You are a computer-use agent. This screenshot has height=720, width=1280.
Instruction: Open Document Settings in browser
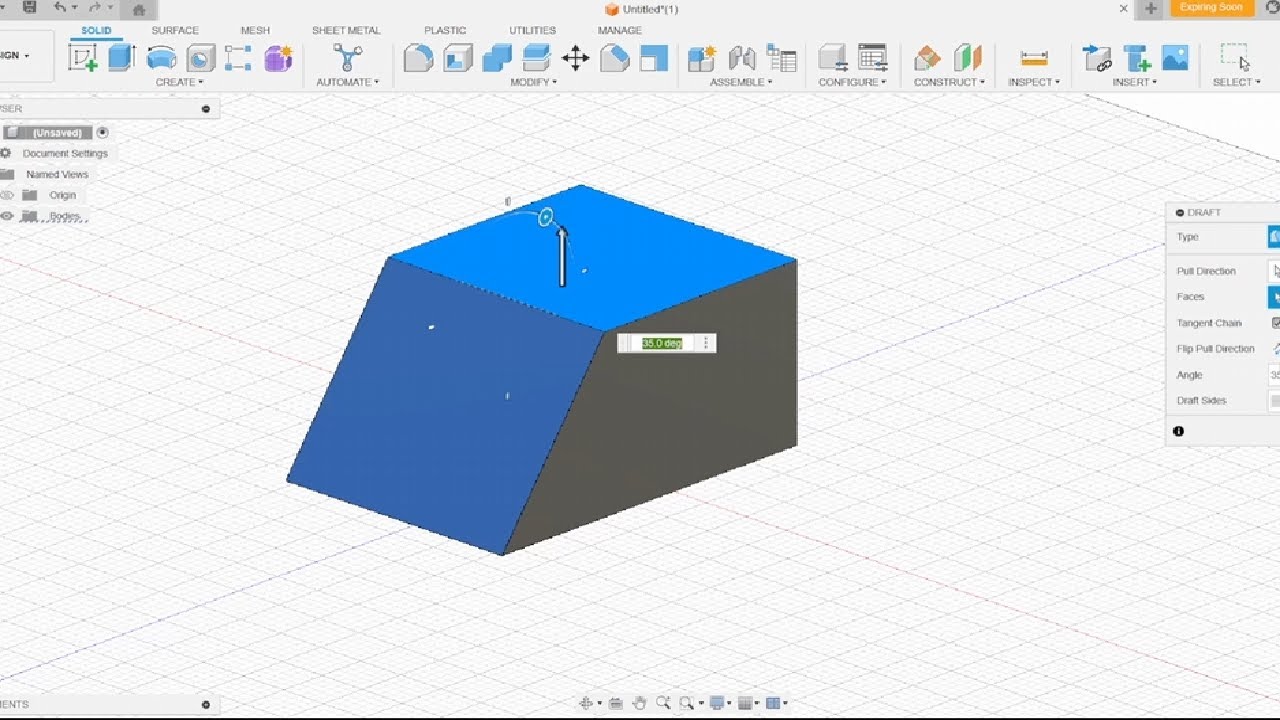[x=65, y=153]
